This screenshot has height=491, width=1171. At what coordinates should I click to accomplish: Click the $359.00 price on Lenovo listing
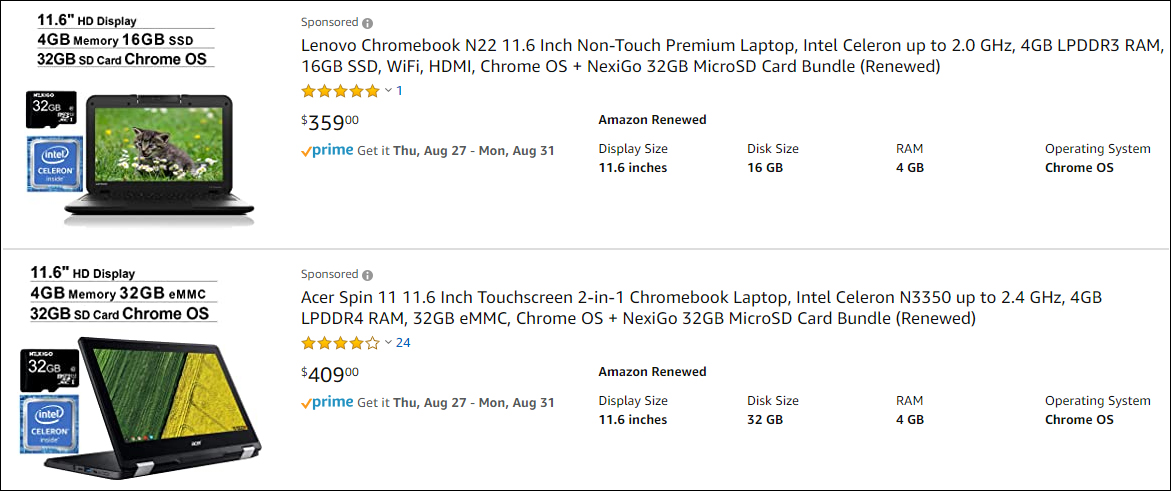[330, 123]
